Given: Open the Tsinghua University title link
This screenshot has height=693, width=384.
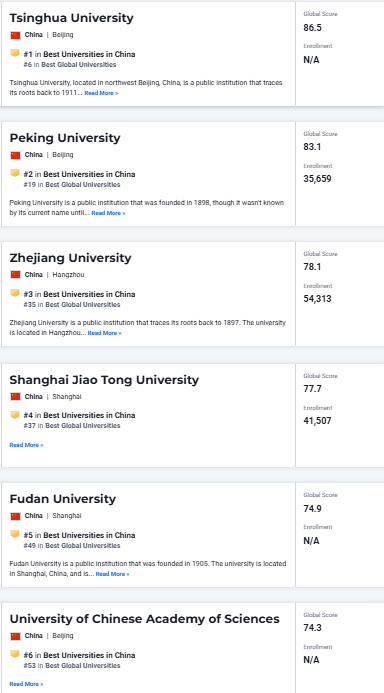Looking at the screenshot, I should coord(71,18).
